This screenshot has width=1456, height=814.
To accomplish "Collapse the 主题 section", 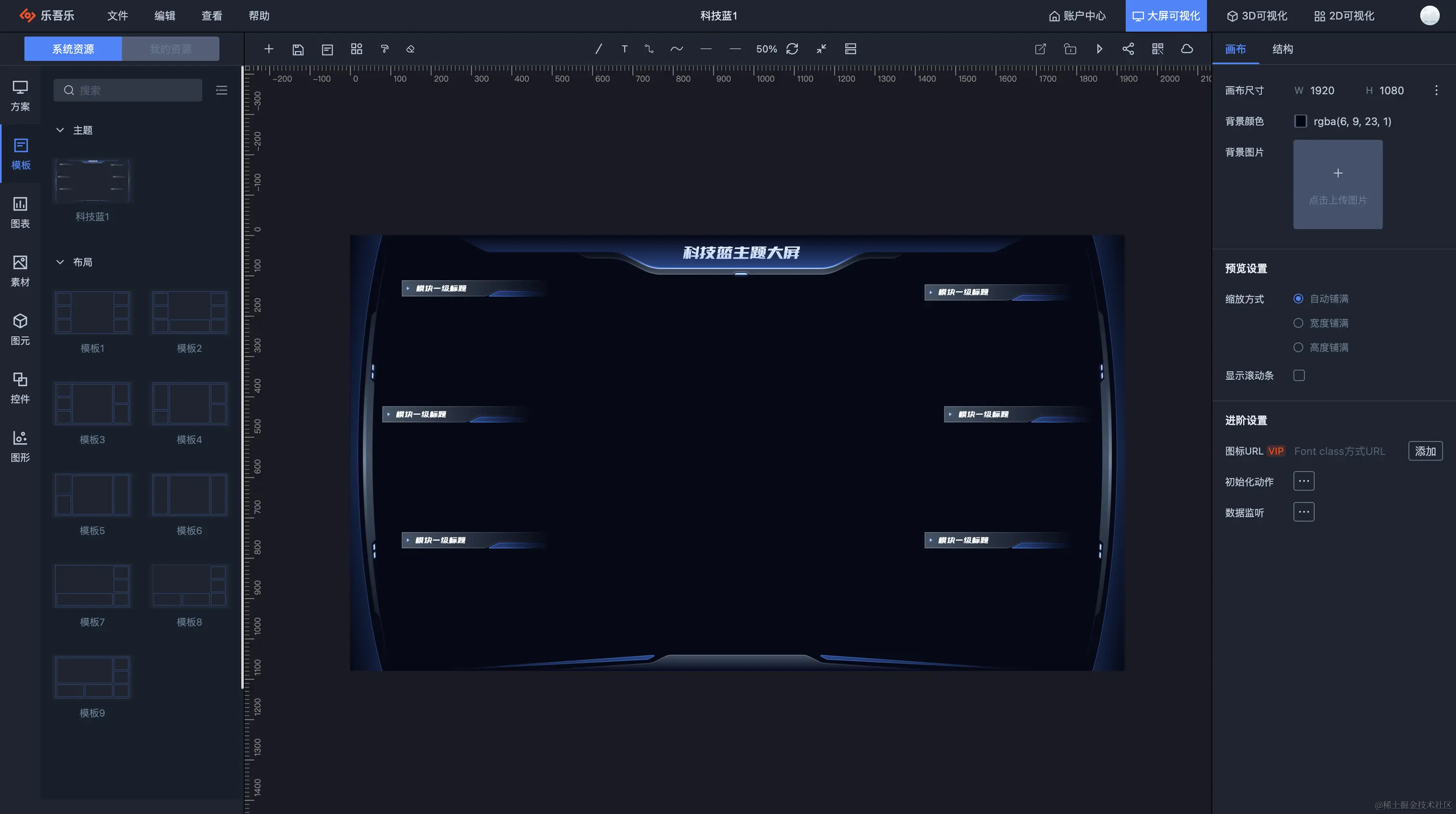I will [x=60, y=130].
